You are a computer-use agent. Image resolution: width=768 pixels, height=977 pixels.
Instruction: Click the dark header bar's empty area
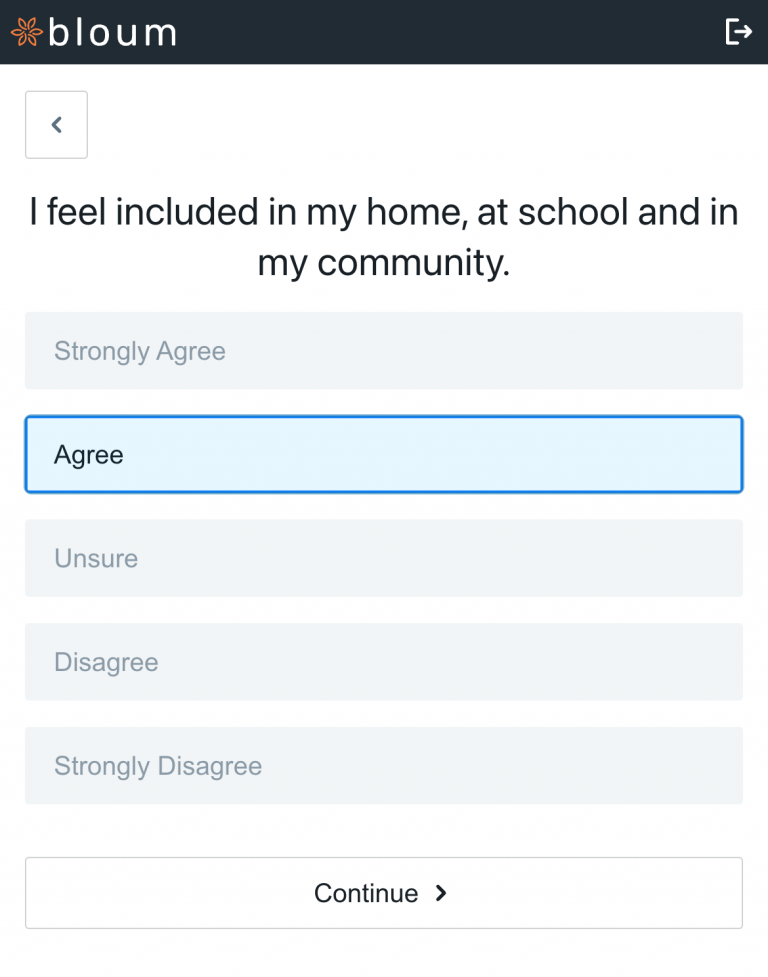450,32
